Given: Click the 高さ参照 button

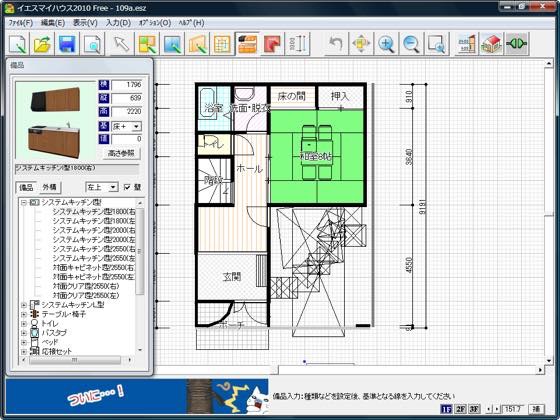Looking at the screenshot, I should point(121,153).
